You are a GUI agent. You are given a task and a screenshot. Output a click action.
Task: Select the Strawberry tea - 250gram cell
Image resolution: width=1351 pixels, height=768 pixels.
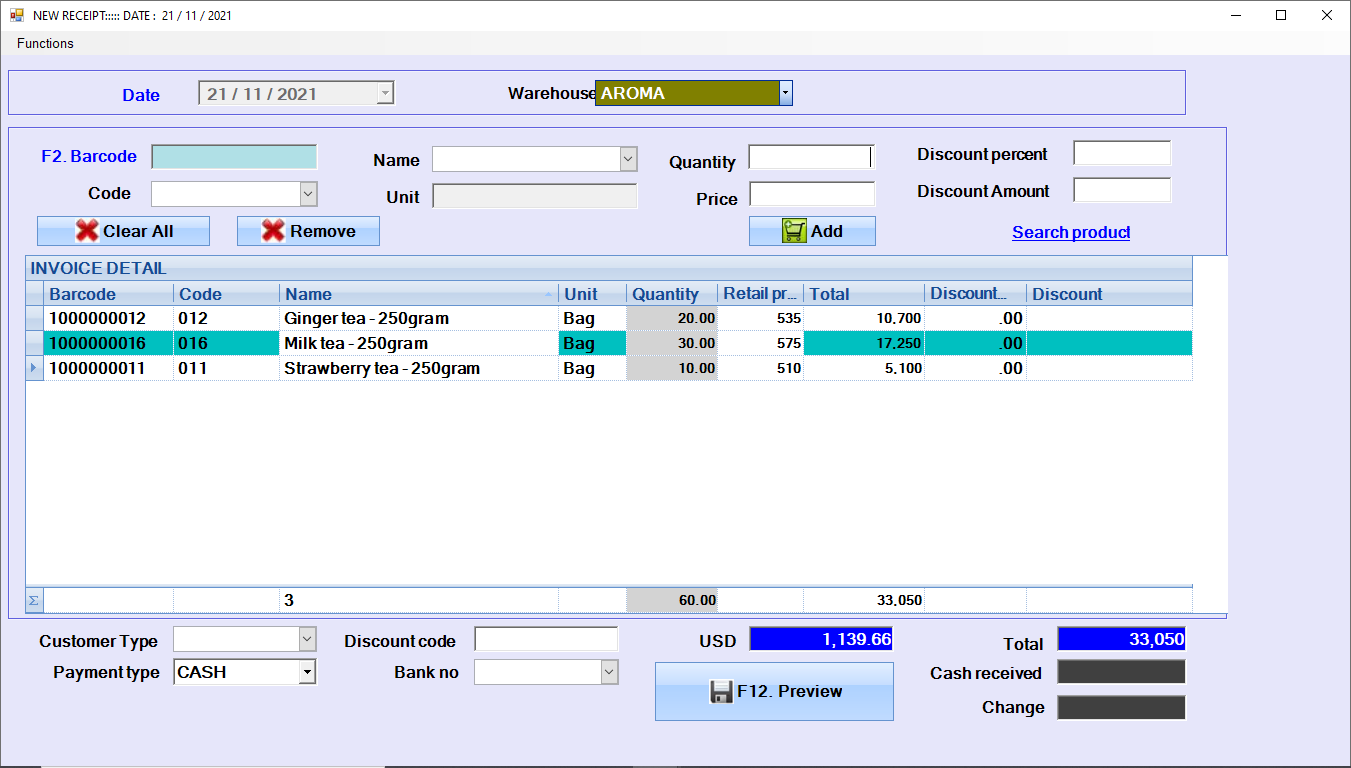coord(419,368)
